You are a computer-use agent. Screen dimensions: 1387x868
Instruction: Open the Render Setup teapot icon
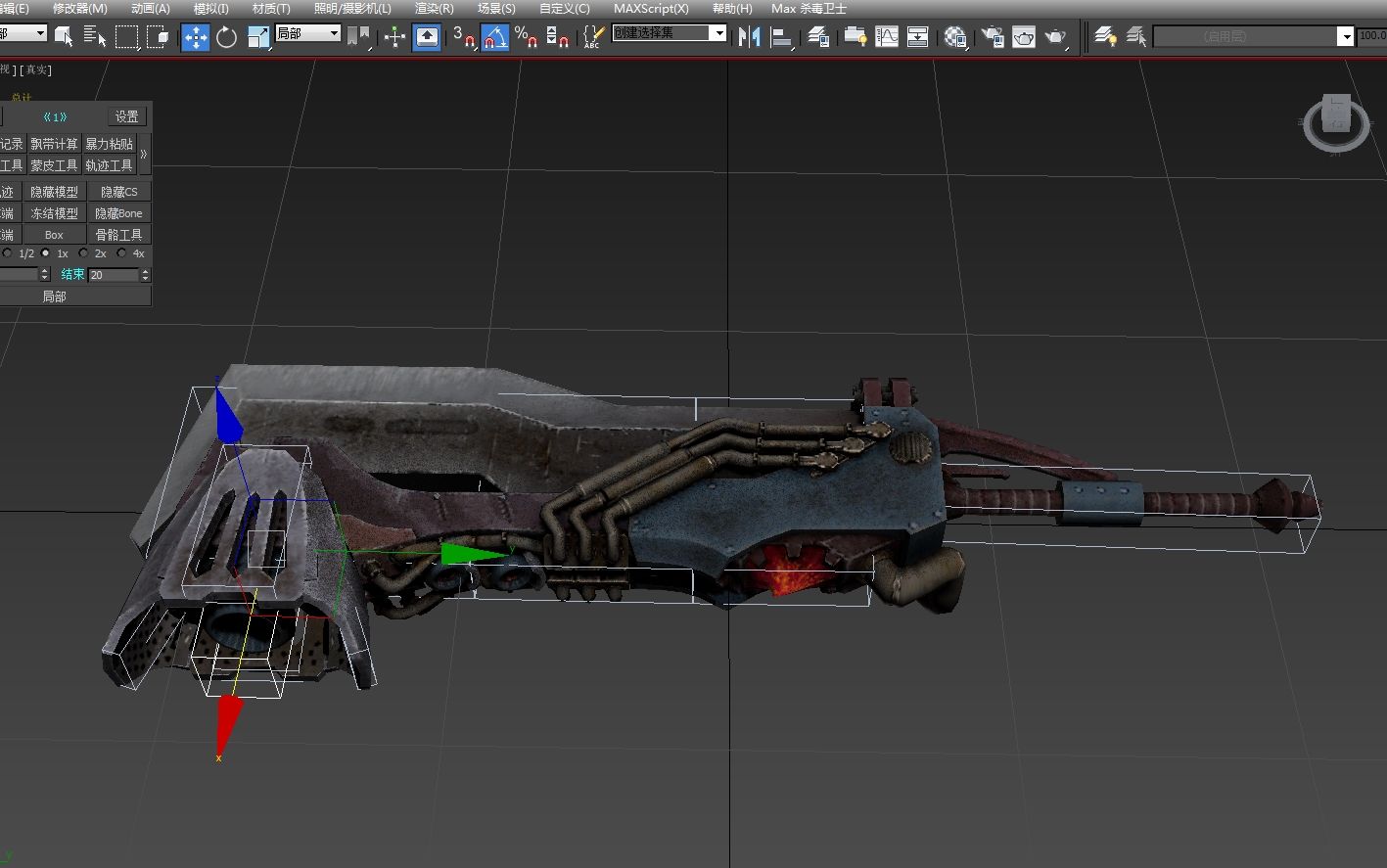tap(993, 37)
